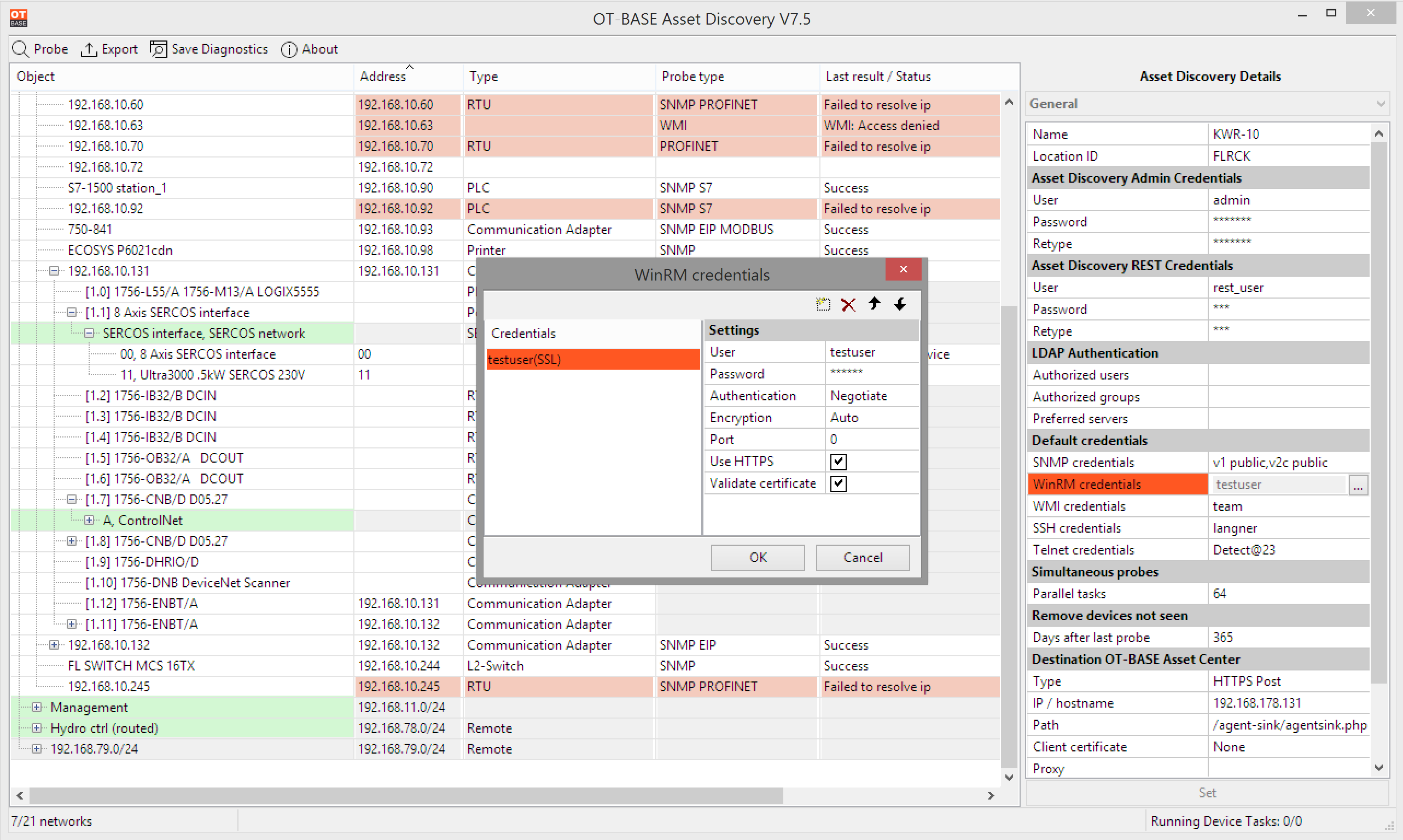Expand the Hydro ctrl (routed) node
Image resolution: width=1403 pixels, height=840 pixels.
click(x=37, y=728)
